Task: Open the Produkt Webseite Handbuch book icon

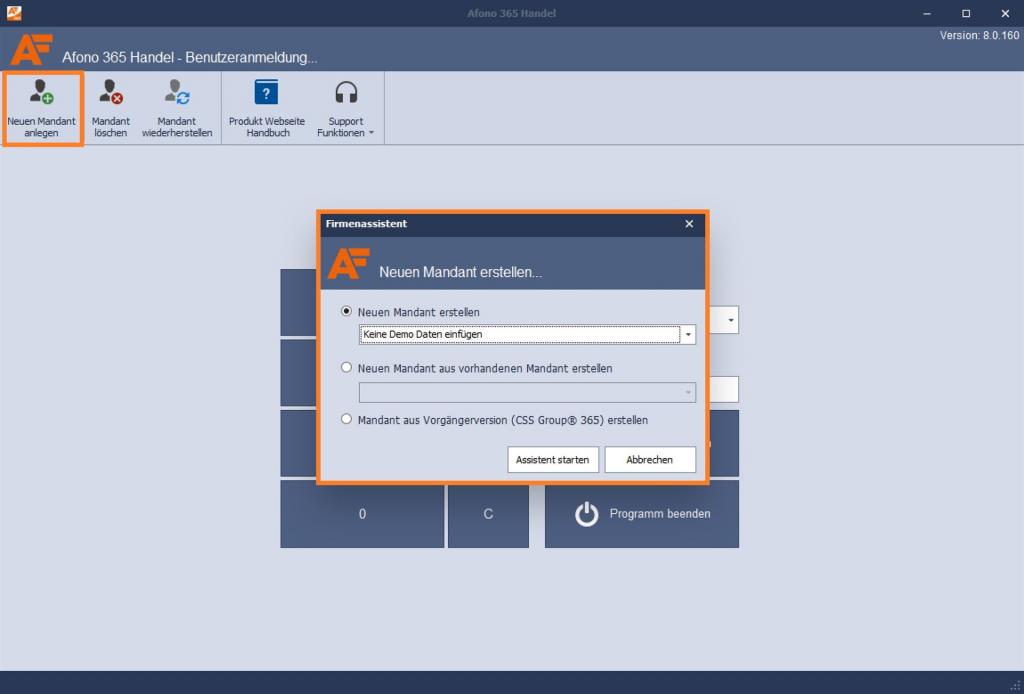Action: pos(266,92)
